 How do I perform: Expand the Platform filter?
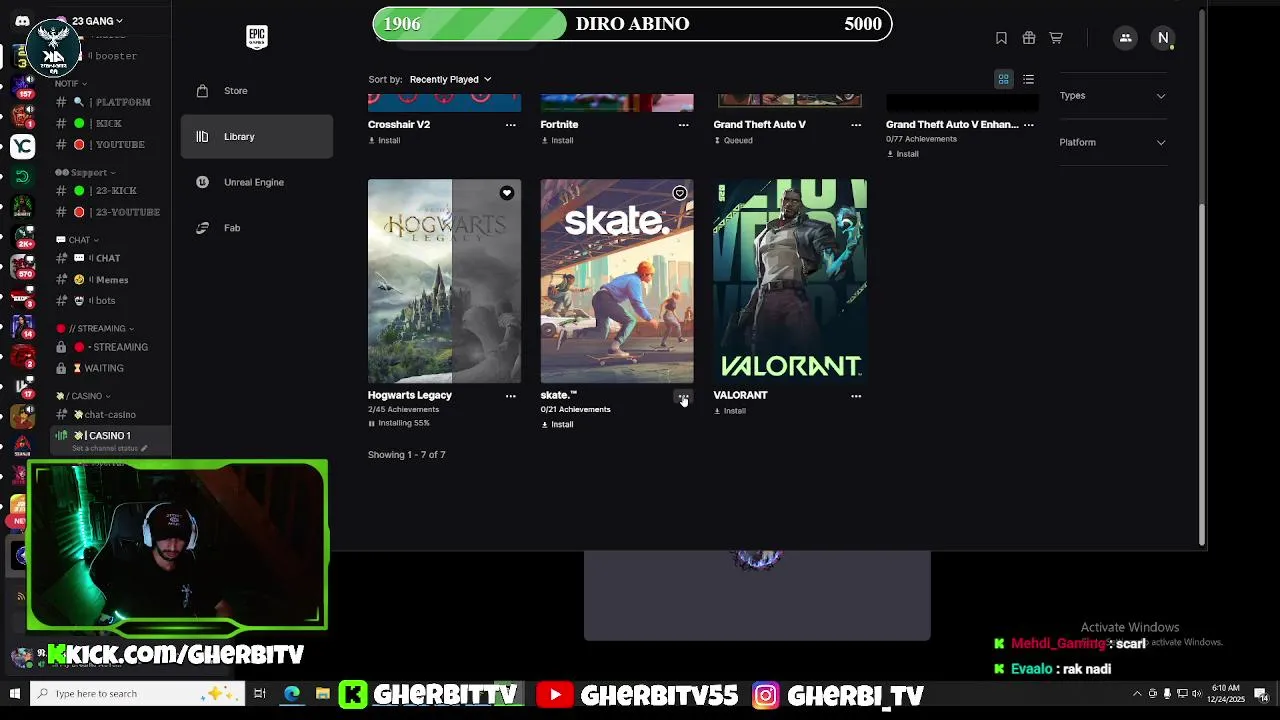[x=1112, y=142]
